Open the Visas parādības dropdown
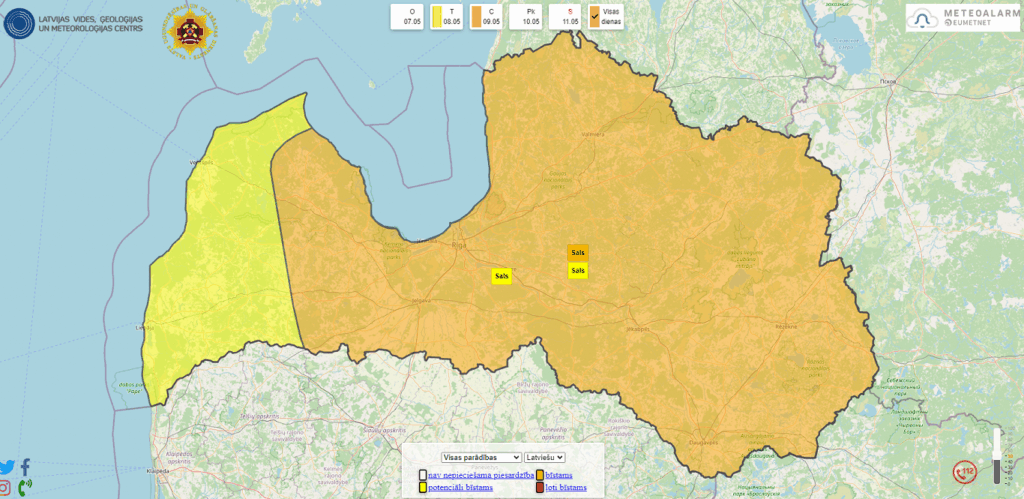The image size is (1024, 499). pyautogui.click(x=481, y=456)
